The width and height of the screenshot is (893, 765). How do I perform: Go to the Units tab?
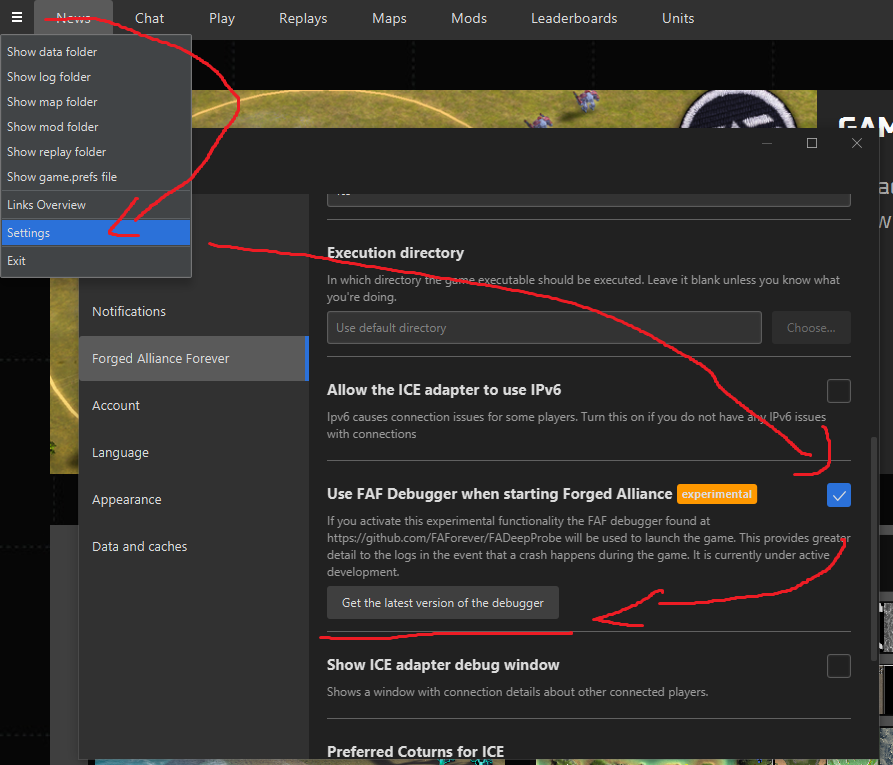[x=678, y=18]
